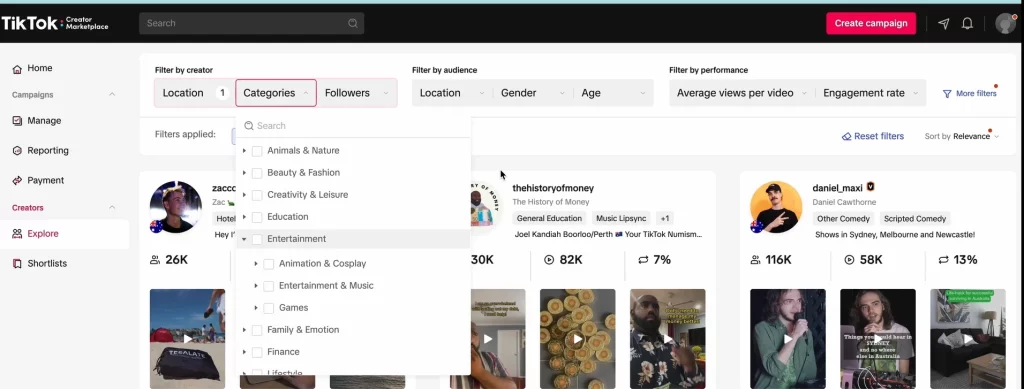Click the play count icon beside 82K
1024x389 pixels.
pyautogui.click(x=549, y=260)
